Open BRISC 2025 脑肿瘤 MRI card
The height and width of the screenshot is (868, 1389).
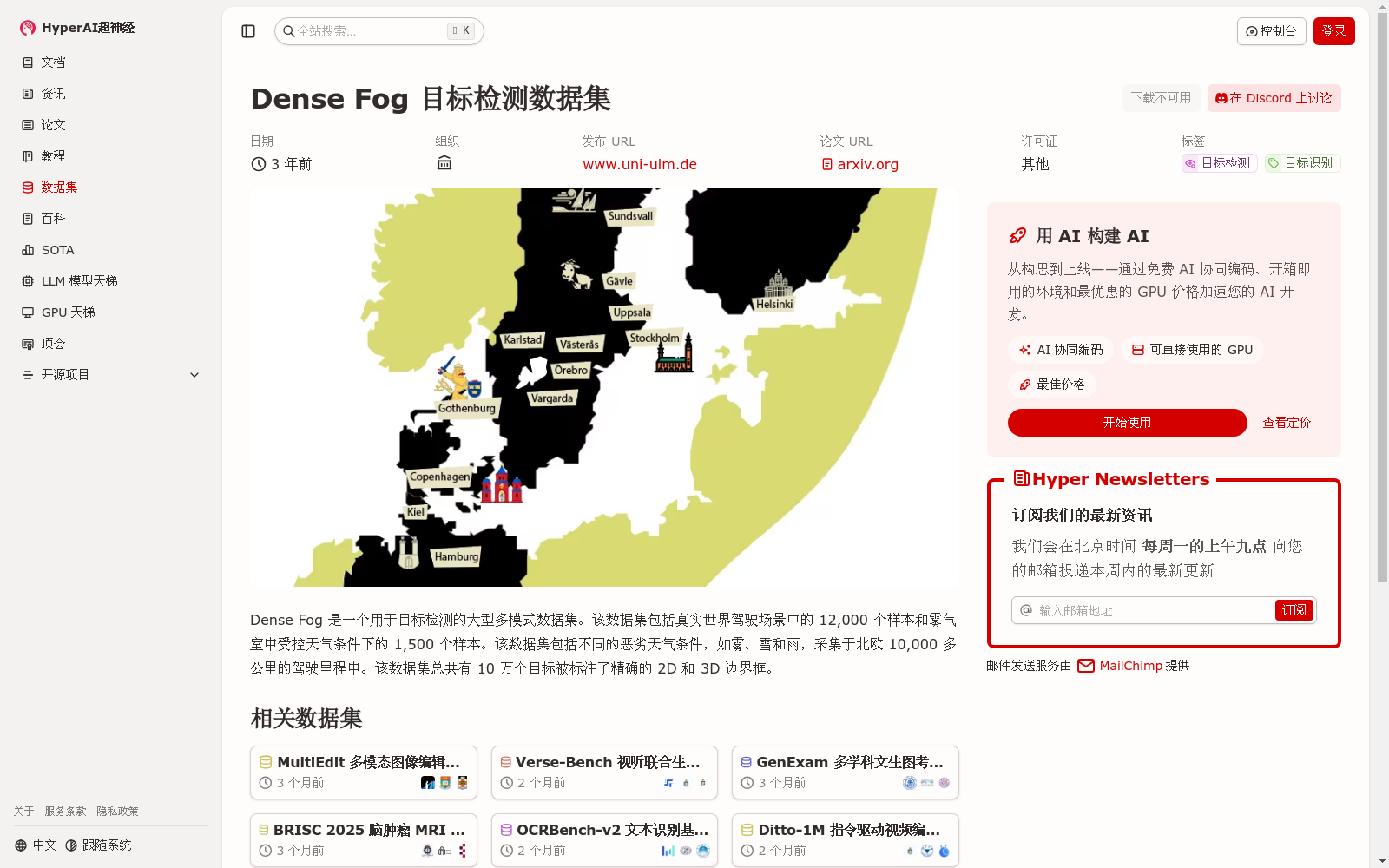click(364, 840)
